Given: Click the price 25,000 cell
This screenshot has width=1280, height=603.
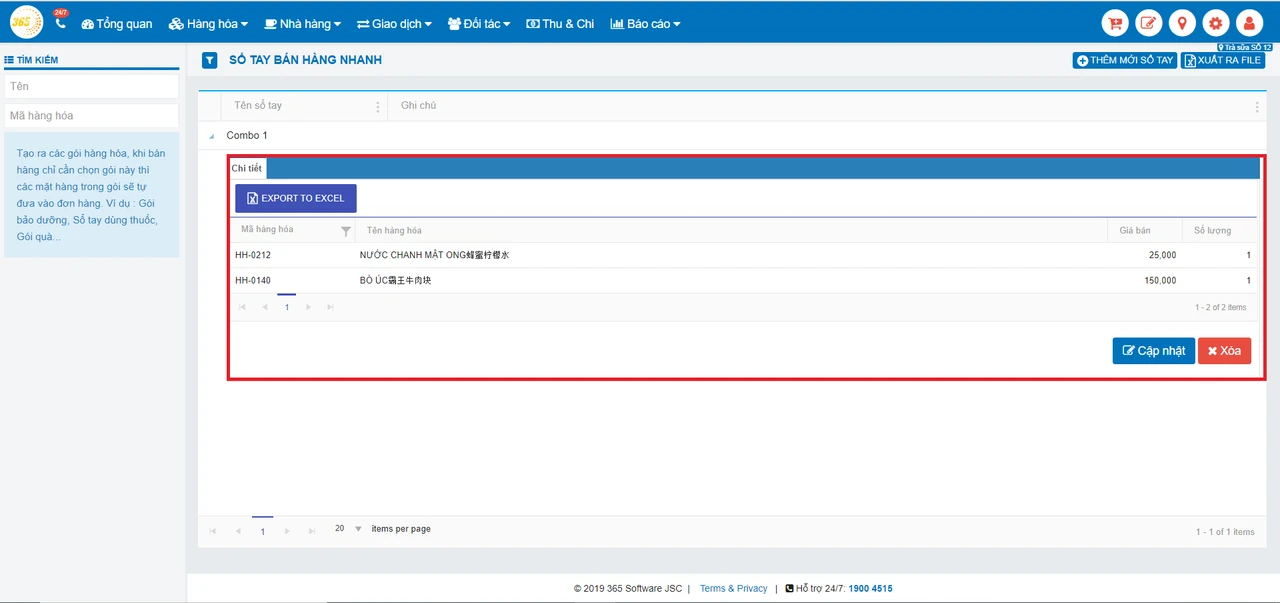Looking at the screenshot, I should [1162, 256].
